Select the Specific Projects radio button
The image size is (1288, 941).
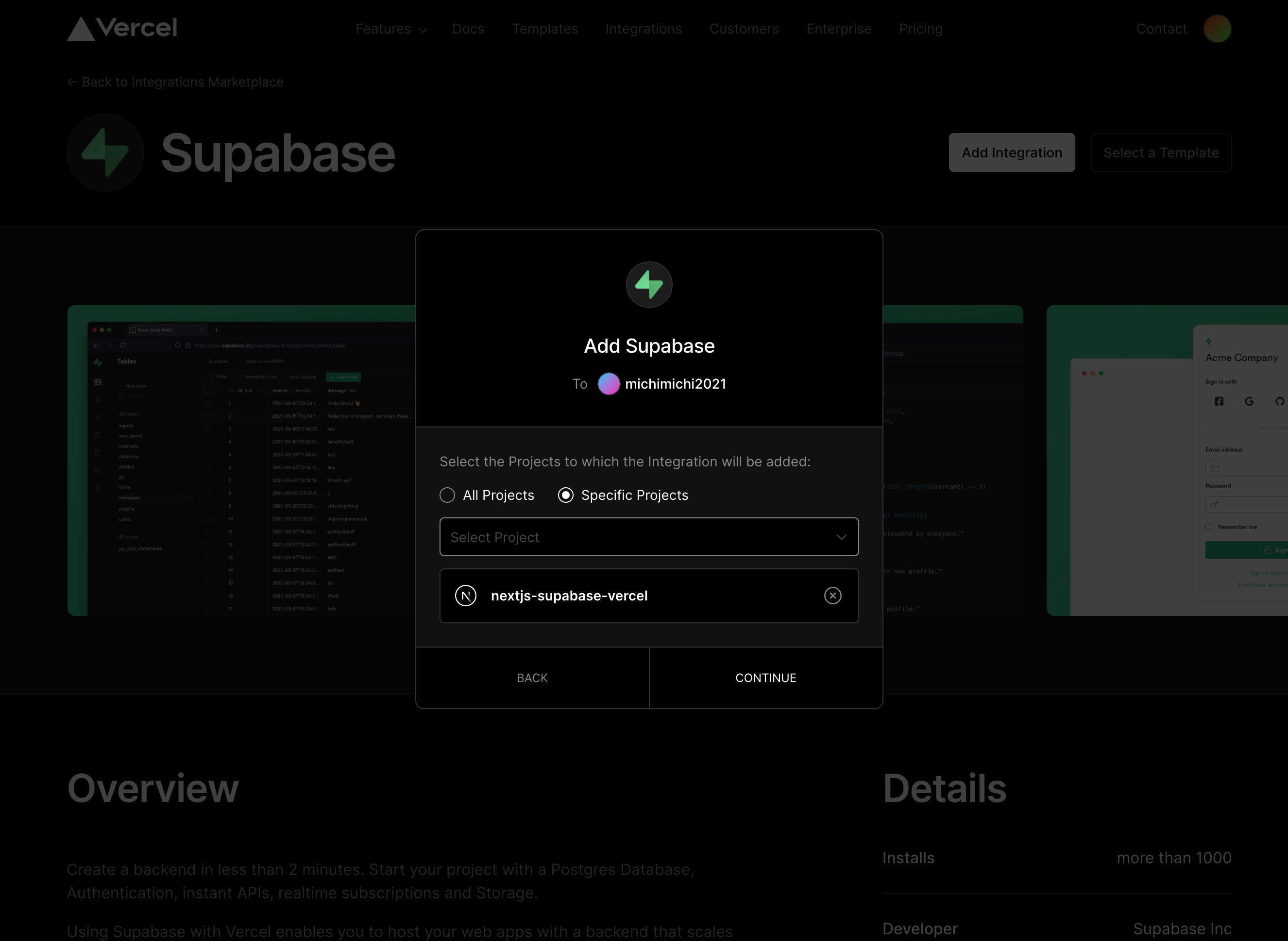[565, 495]
